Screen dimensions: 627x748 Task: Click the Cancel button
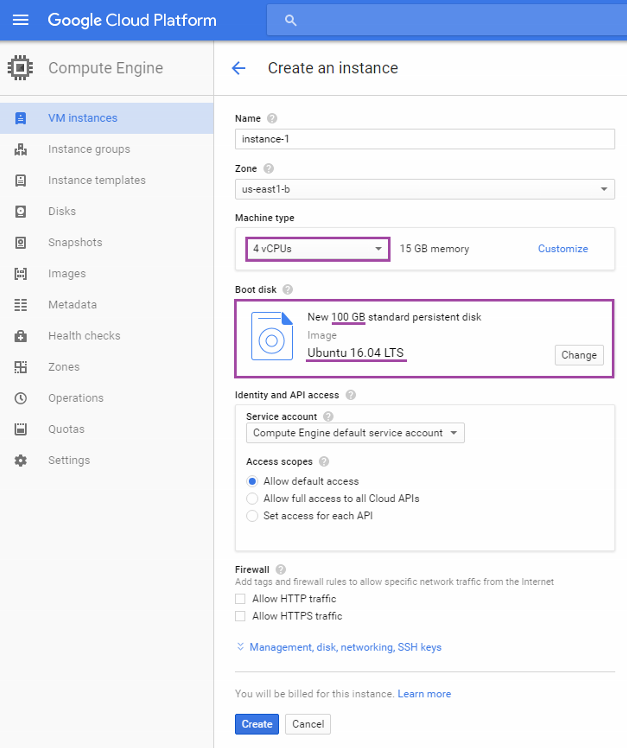click(x=308, y=724)
